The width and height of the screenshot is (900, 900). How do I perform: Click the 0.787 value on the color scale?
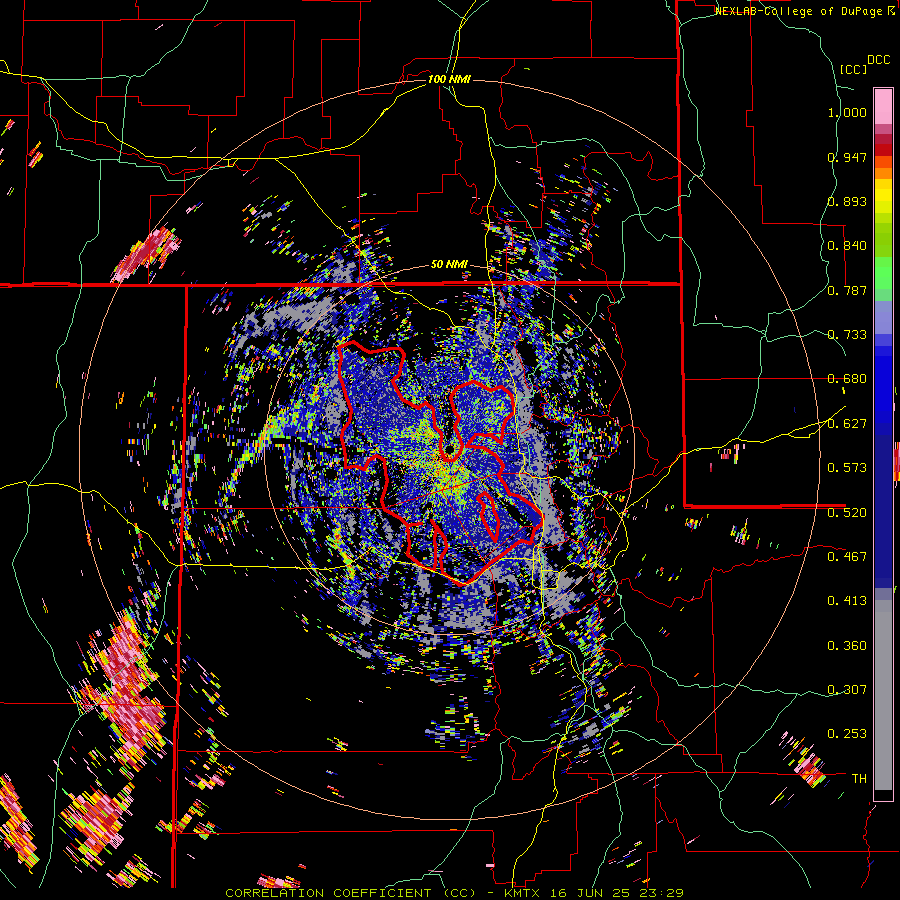pos(847,290)
